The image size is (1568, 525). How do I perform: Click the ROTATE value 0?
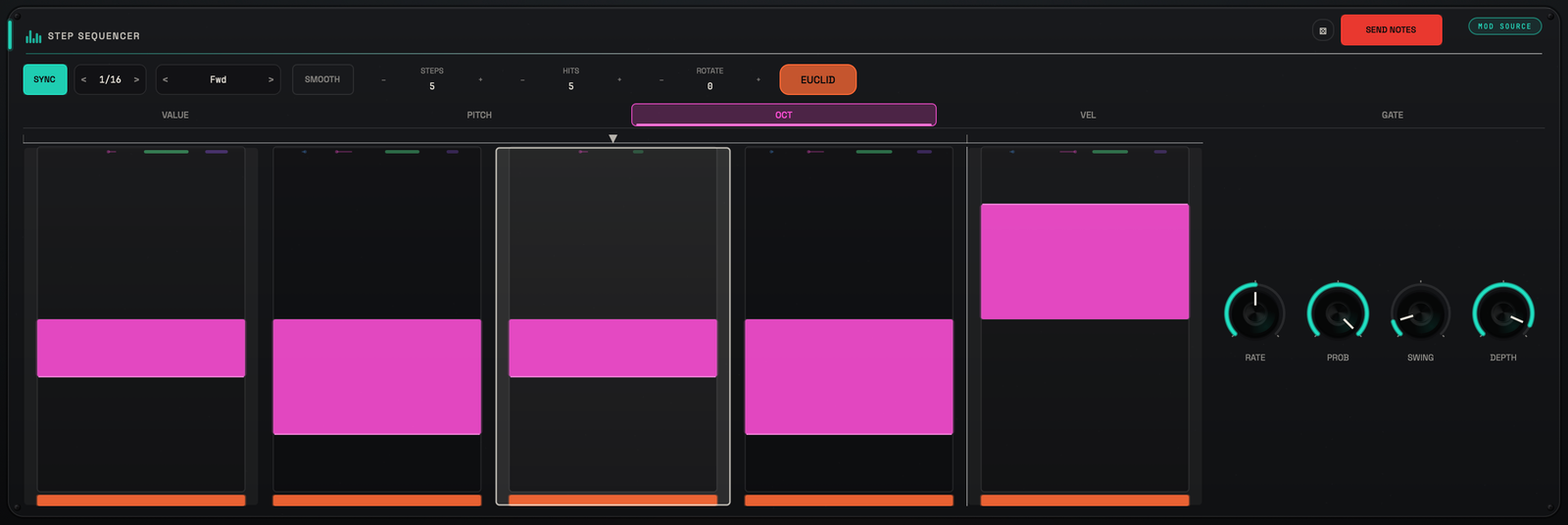pos(710,86)
